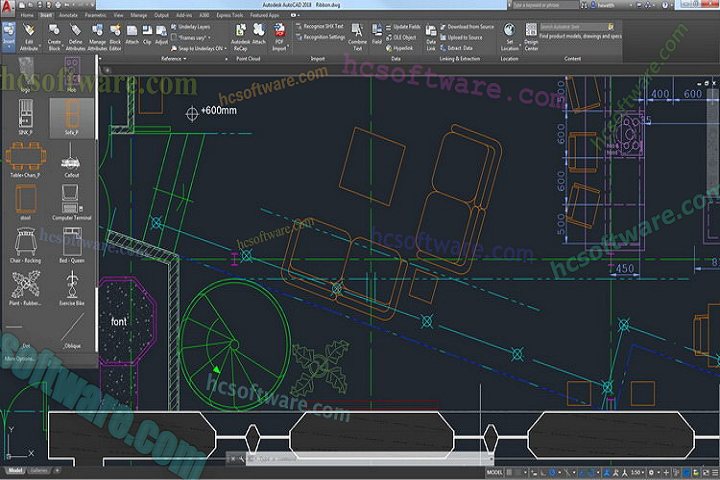Open Define Attributes tool

tap(75, 37)
